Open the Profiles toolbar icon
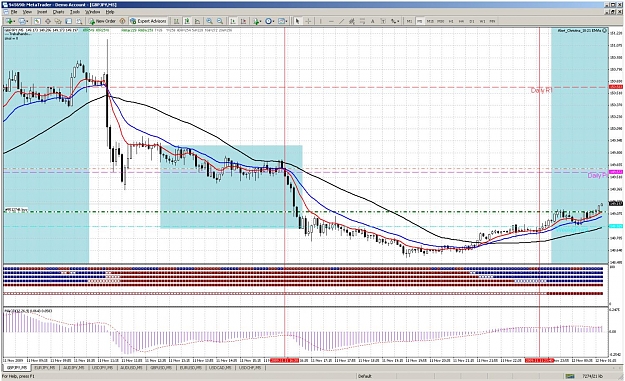This screenshot has height=381, width=625. click(22, 21)
